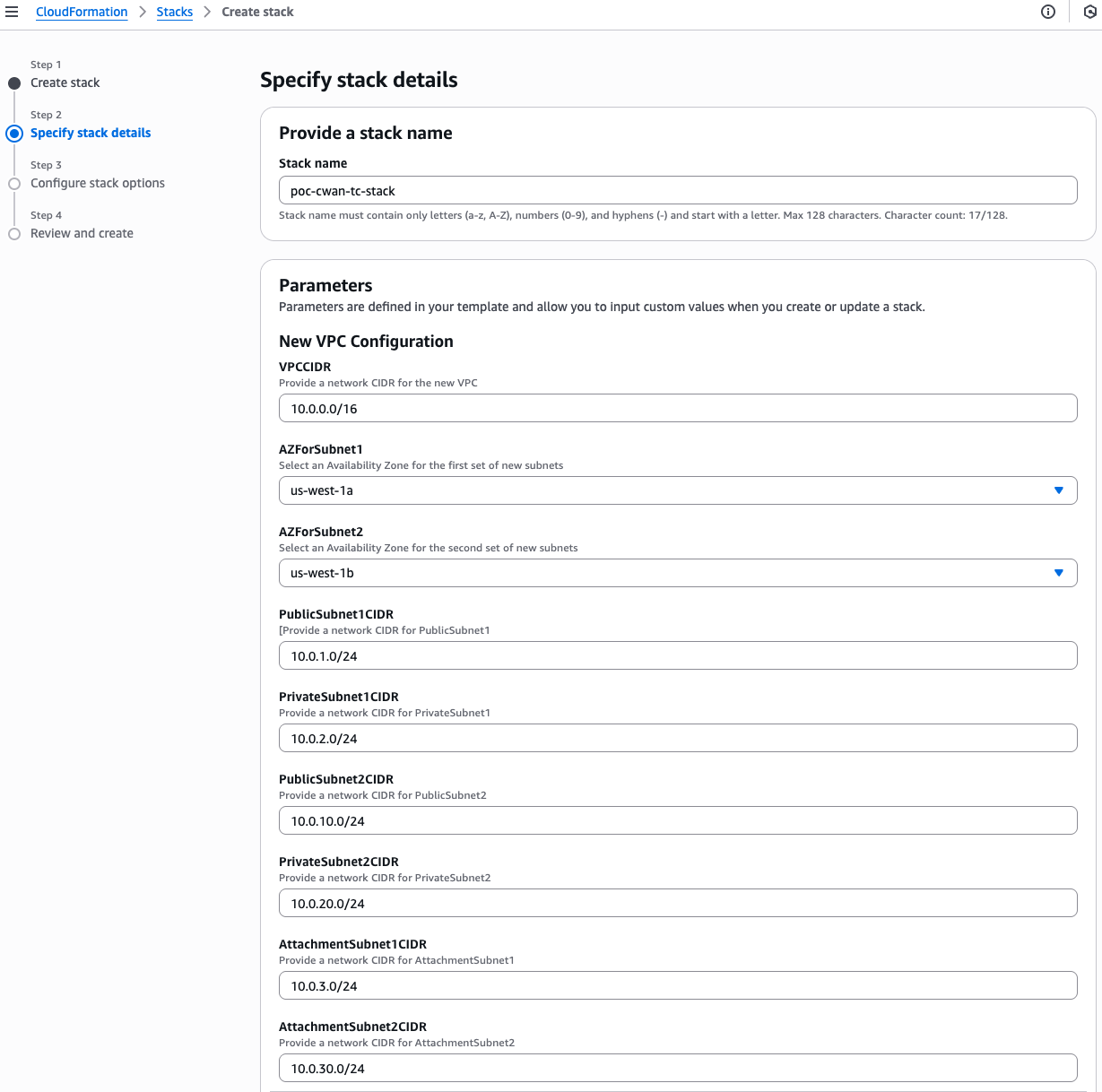Click the Step 3 circle indicator
The width and height of the screenshot is (1102, 1092).
coord(14,184)
